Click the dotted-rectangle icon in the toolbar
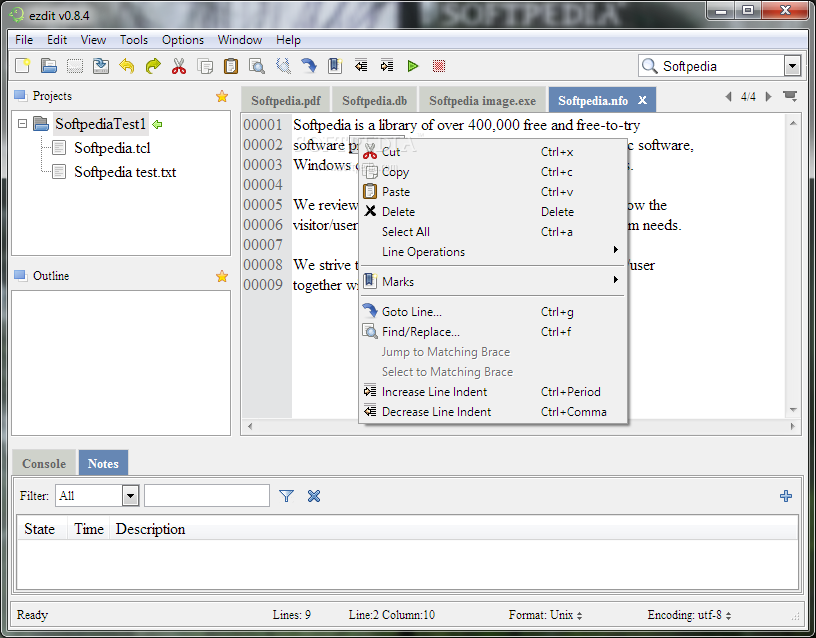 coord(75,66)
